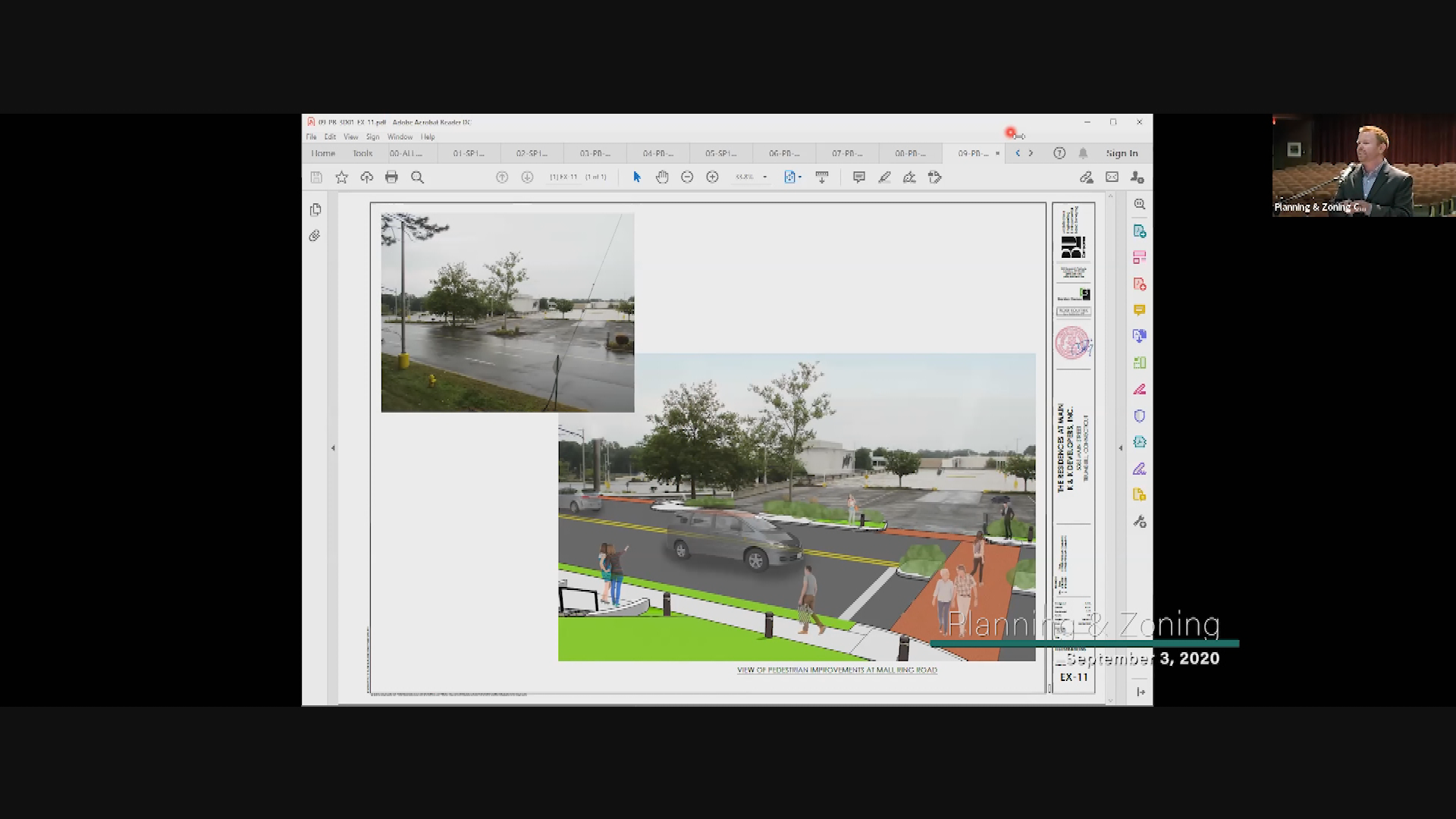The image size is (1456, 819).
Task: Toggle the right tools pane collapse arrow
Action: [x=1120, y=446]
